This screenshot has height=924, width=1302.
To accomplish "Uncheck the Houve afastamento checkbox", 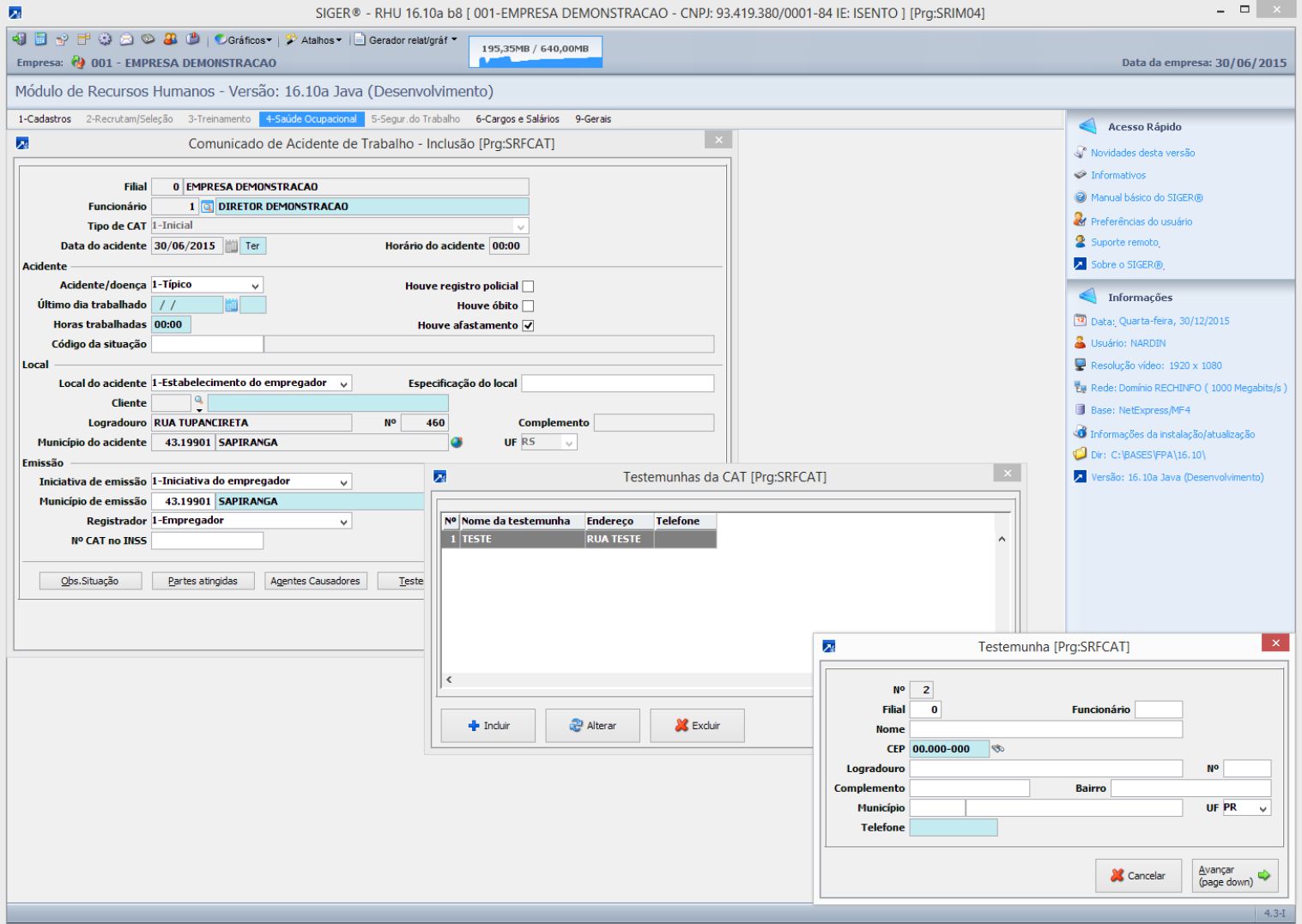I will coord(528,326).
